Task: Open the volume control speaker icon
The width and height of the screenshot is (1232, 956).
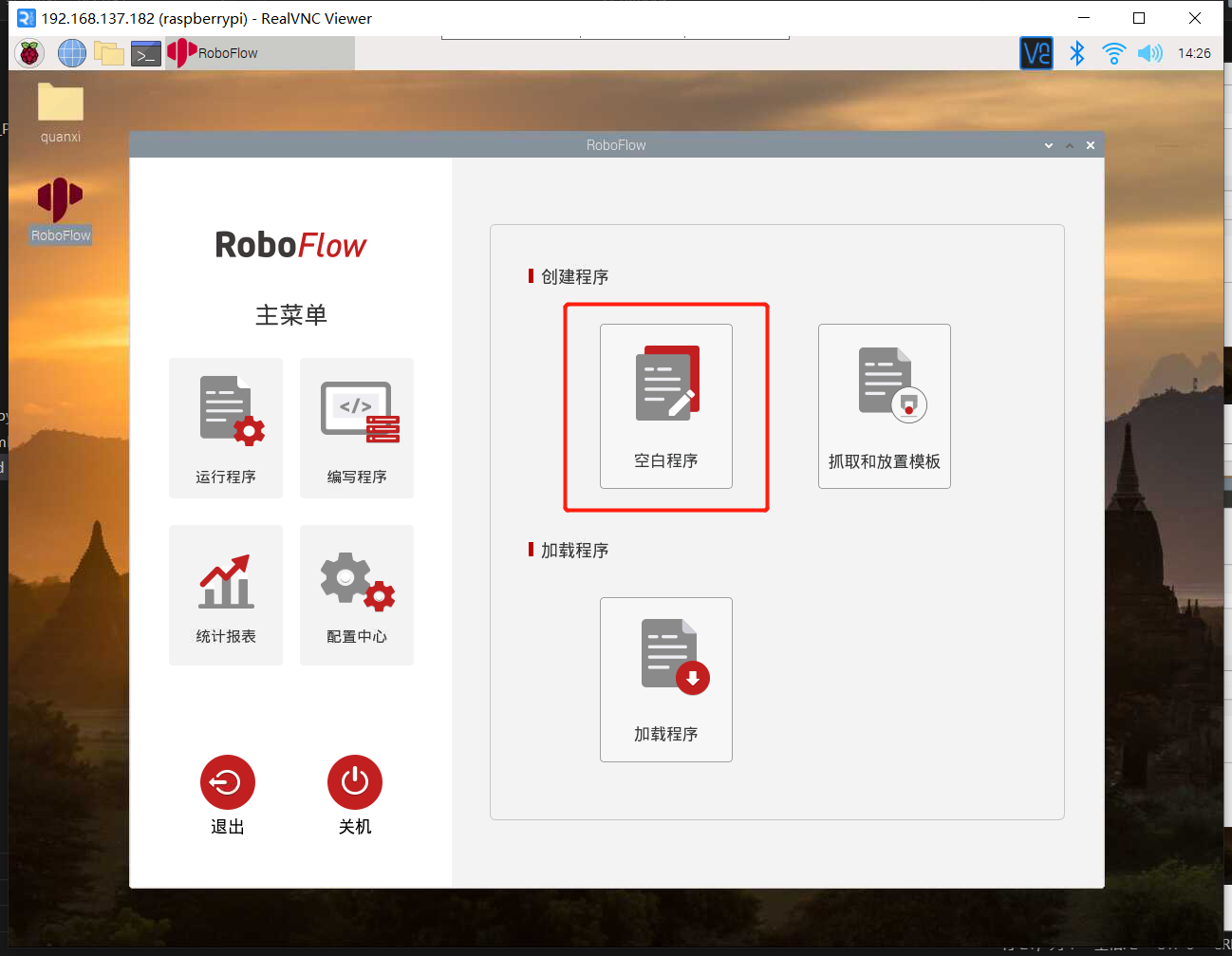Action: (x=1149, y=53)
